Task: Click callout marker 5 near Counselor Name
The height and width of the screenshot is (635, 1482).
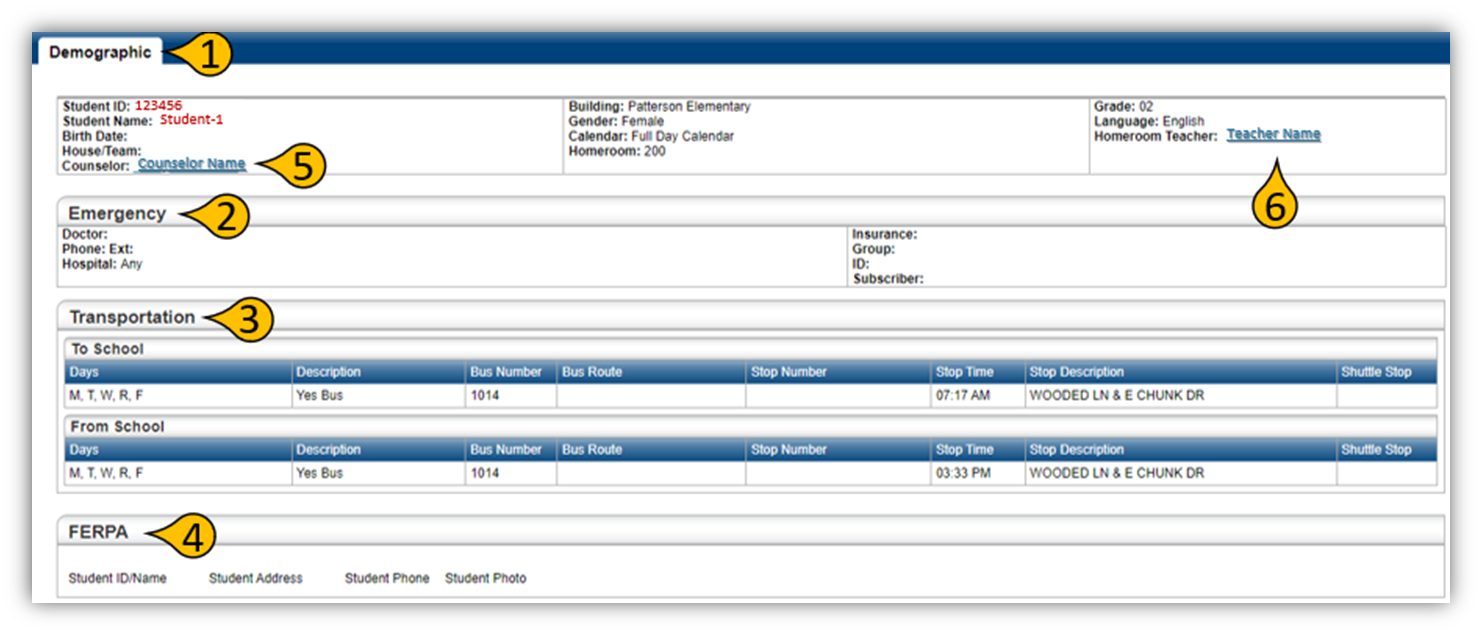Action: point(301,167)
